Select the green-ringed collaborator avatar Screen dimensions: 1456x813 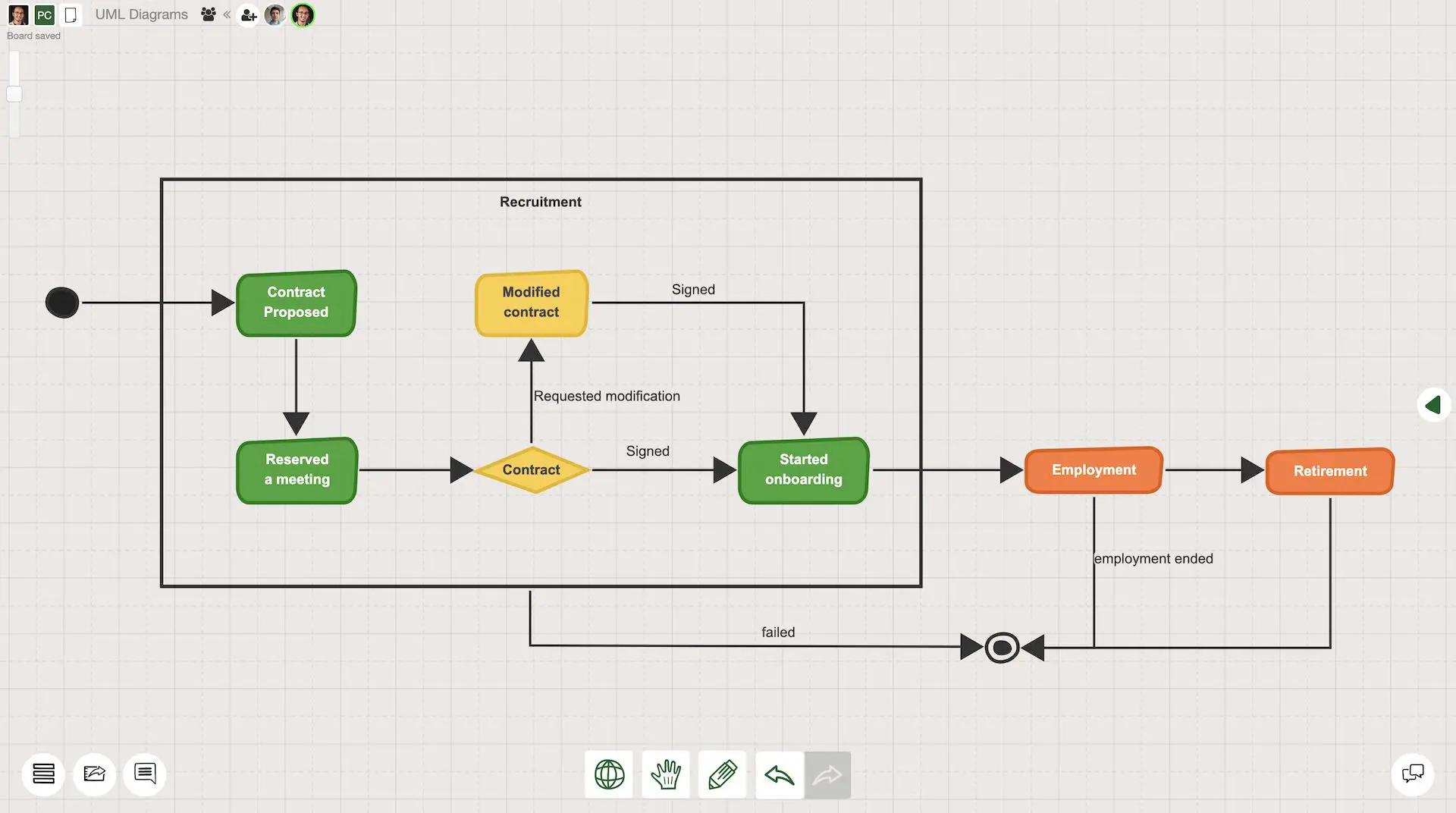tap(303, 14)
